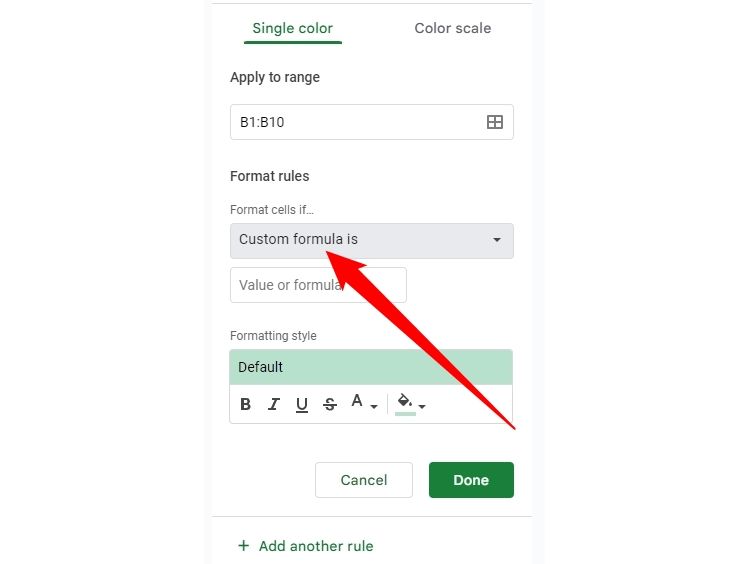Click the fill color paint bucket
Image resolution: width=750 pixels, height=564 pixels.
(405, 403)
